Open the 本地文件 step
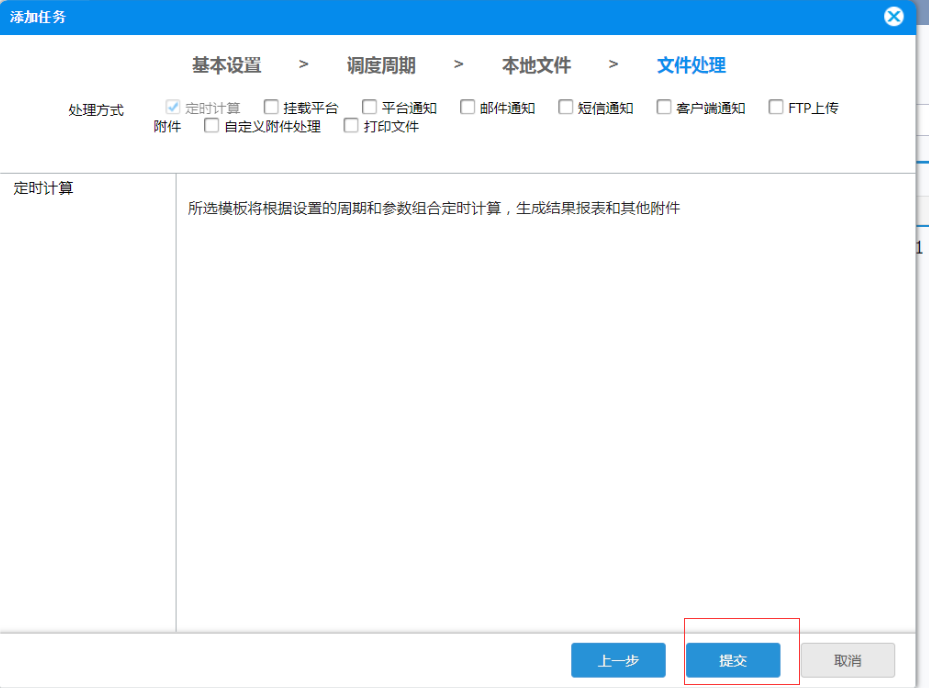This screenshot has width=929, height=688. coord(536,65)
